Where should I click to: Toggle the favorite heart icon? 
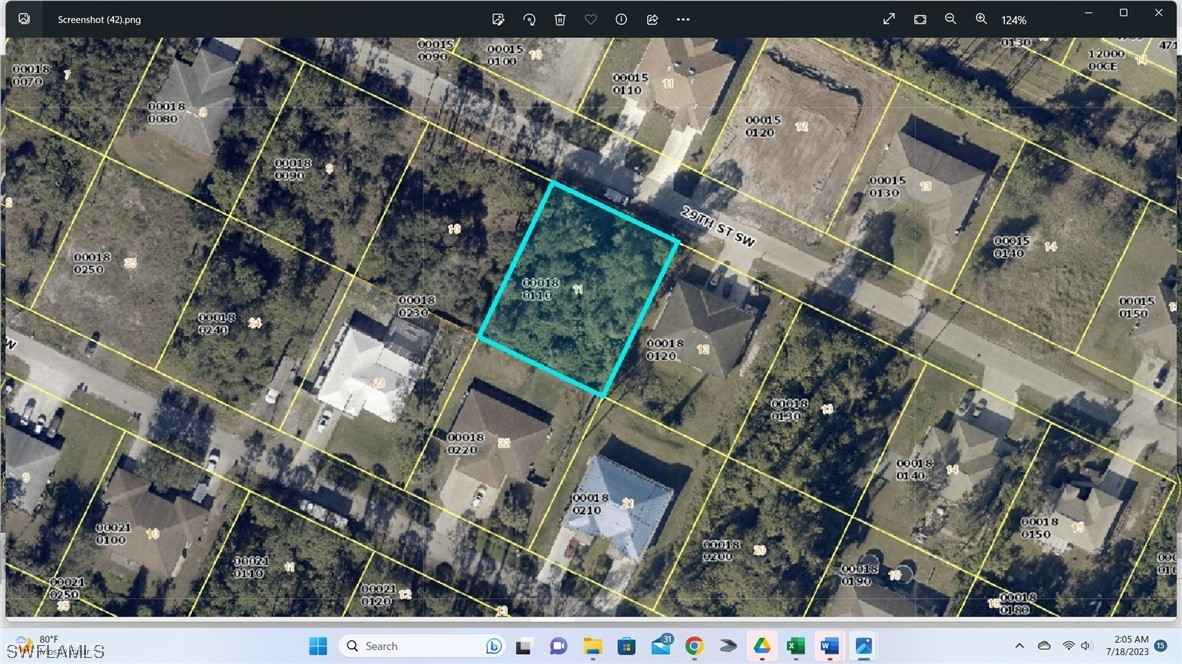click(591, 19)
